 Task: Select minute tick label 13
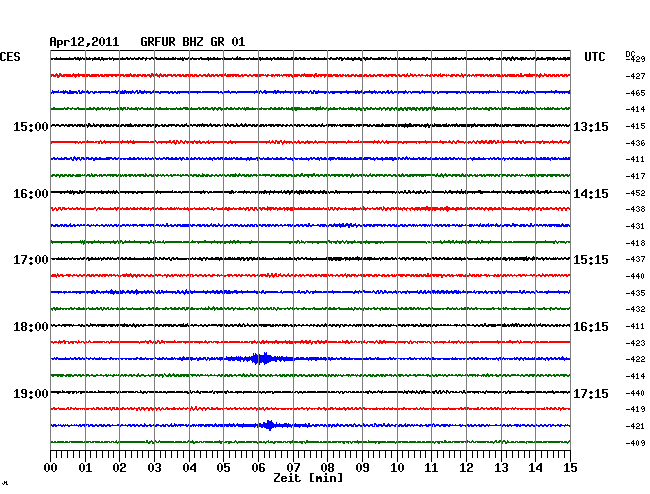(501, 468)
